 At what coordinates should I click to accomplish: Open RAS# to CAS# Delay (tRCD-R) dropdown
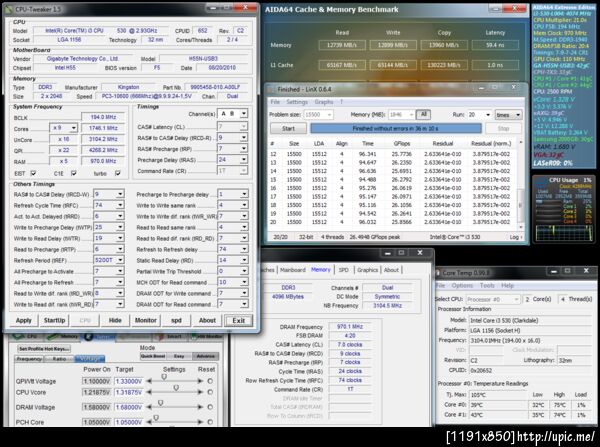(x=233, y=137)
